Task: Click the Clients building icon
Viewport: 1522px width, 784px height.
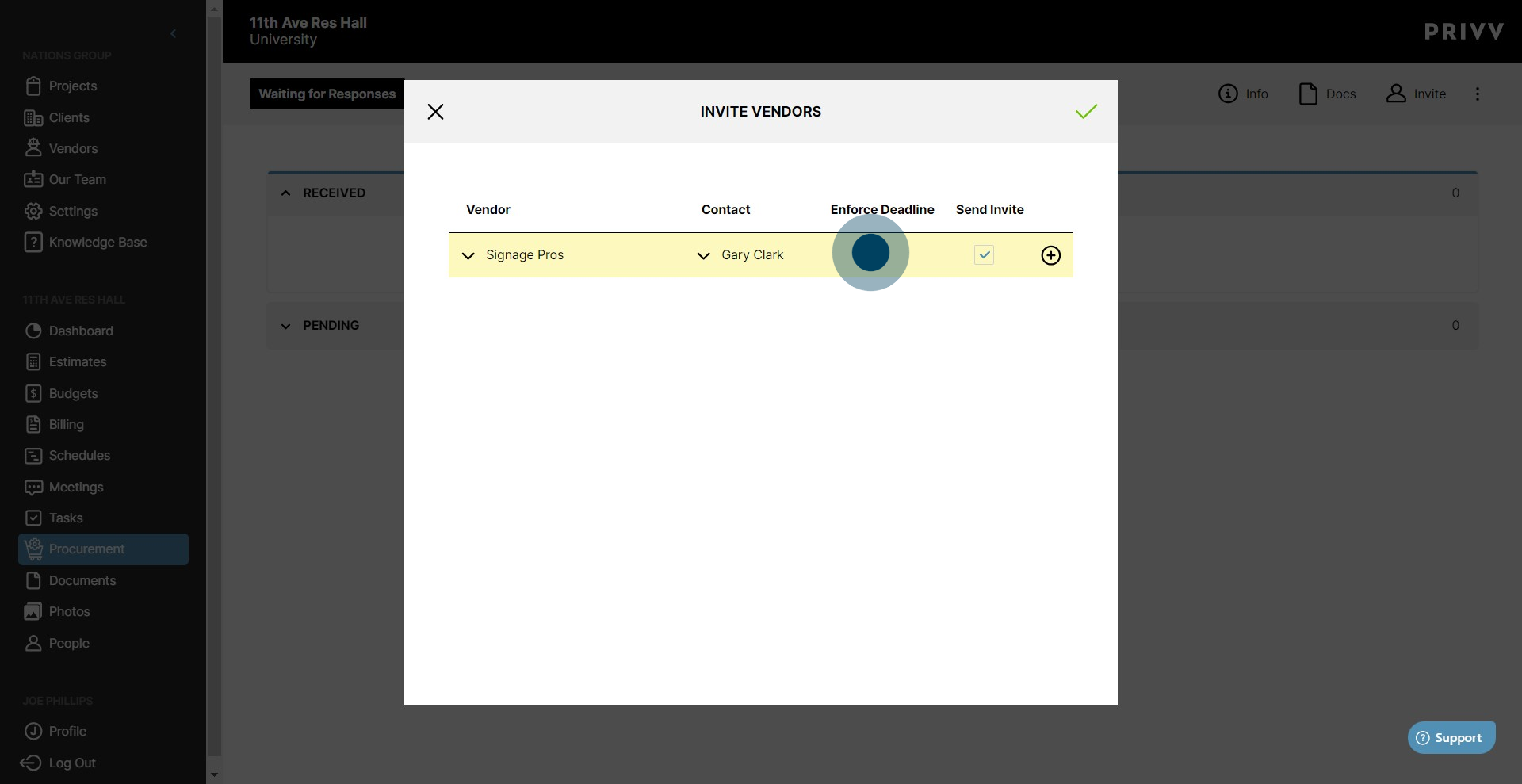Action: tap(33, 117)
